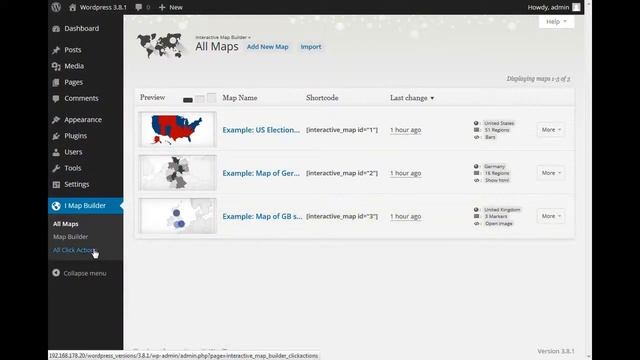Screen dimensions: 640x360
Task: Click the Appearance paintbrush icon
Action: (x=56, y=120)
